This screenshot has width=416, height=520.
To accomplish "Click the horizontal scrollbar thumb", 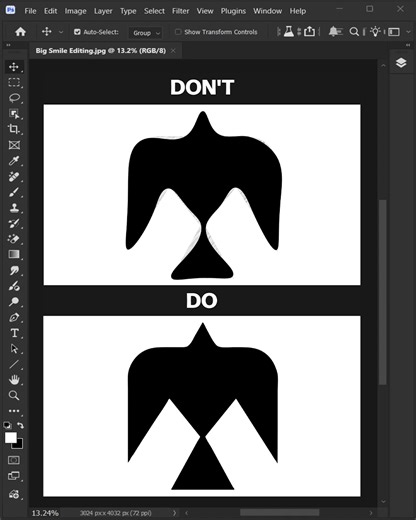I will point(280,512).
